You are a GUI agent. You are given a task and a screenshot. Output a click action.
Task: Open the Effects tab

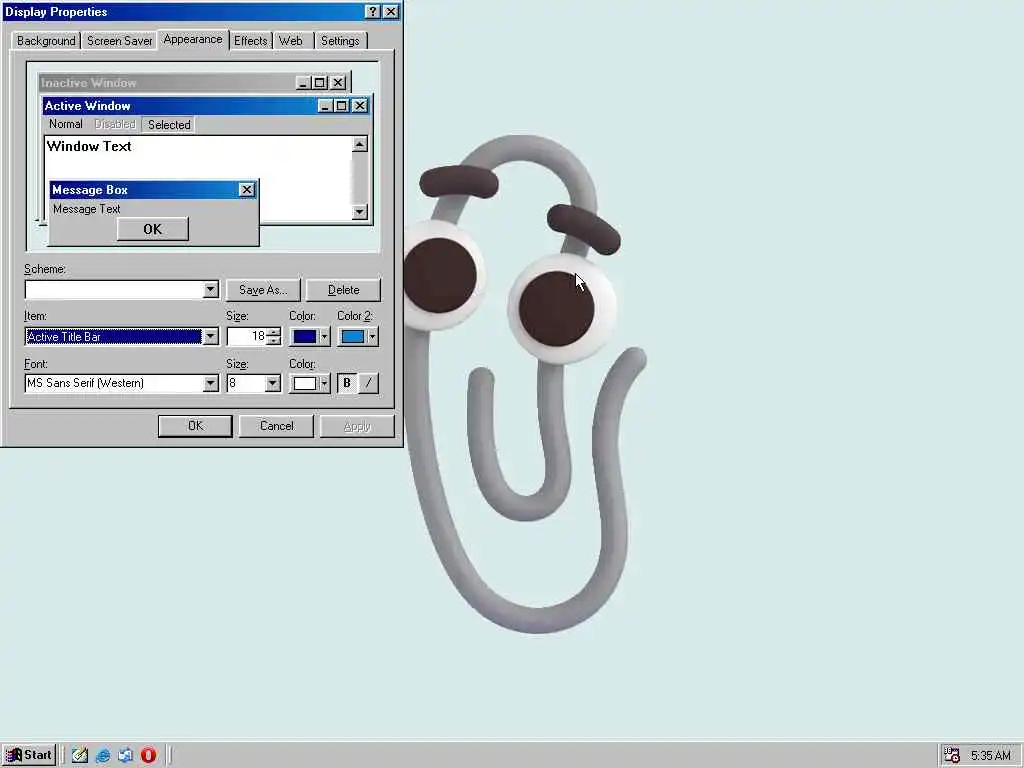tap(250, 40)
